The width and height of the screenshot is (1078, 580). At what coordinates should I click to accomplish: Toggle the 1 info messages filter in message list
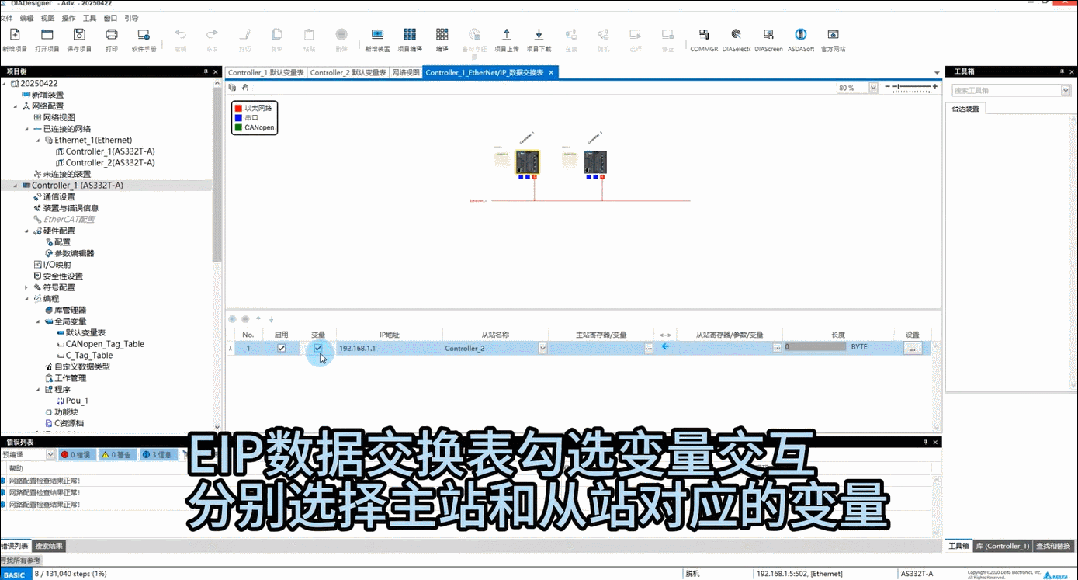[x=157, y=455]
